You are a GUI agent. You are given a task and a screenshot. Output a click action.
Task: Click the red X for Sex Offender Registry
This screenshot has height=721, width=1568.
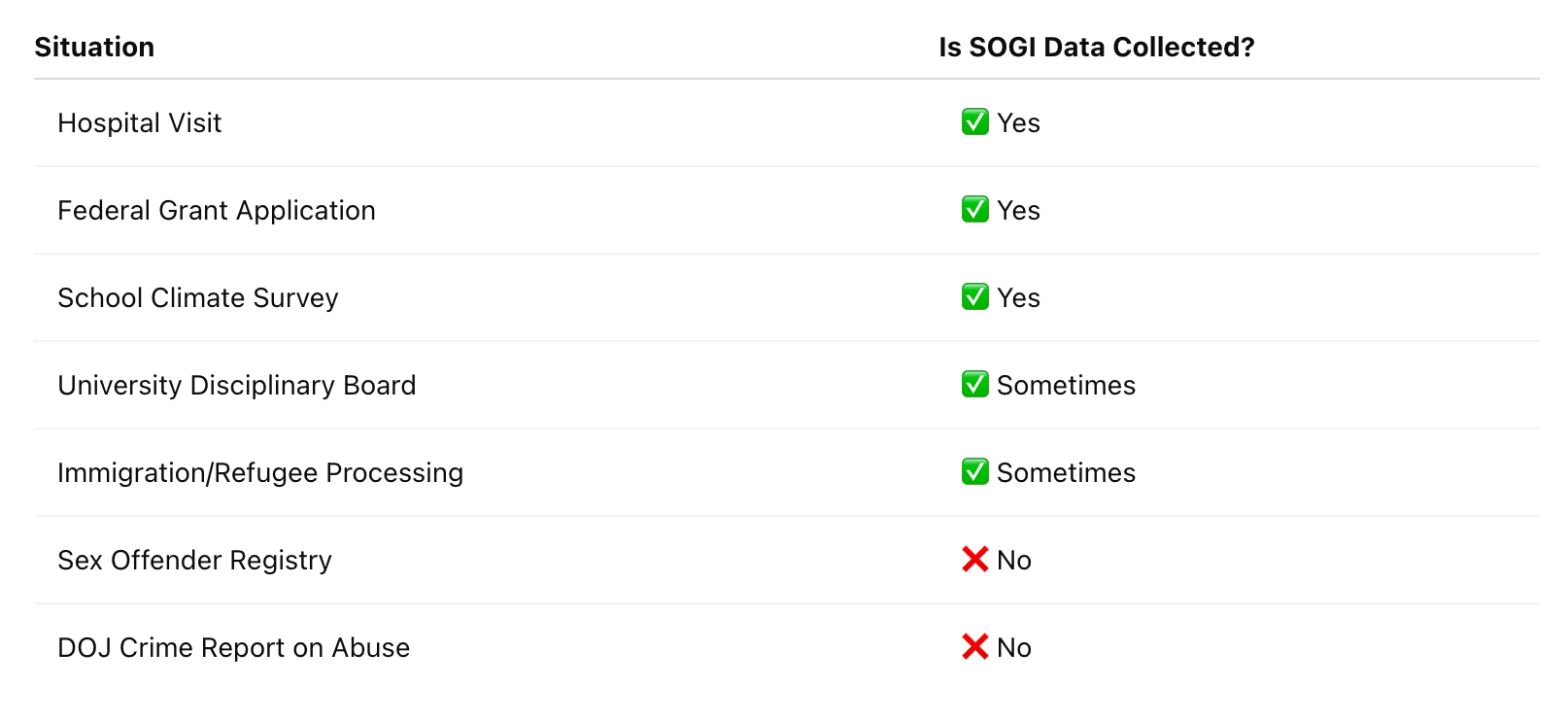[974, 560]
